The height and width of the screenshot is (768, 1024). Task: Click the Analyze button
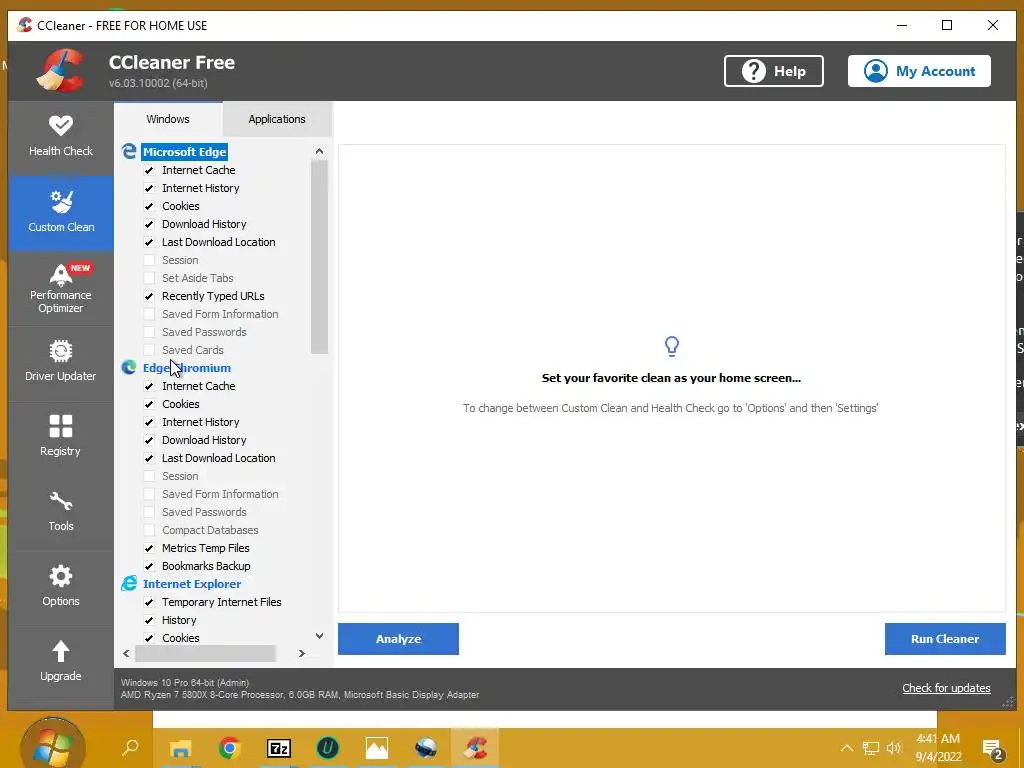tap(398, 639)
